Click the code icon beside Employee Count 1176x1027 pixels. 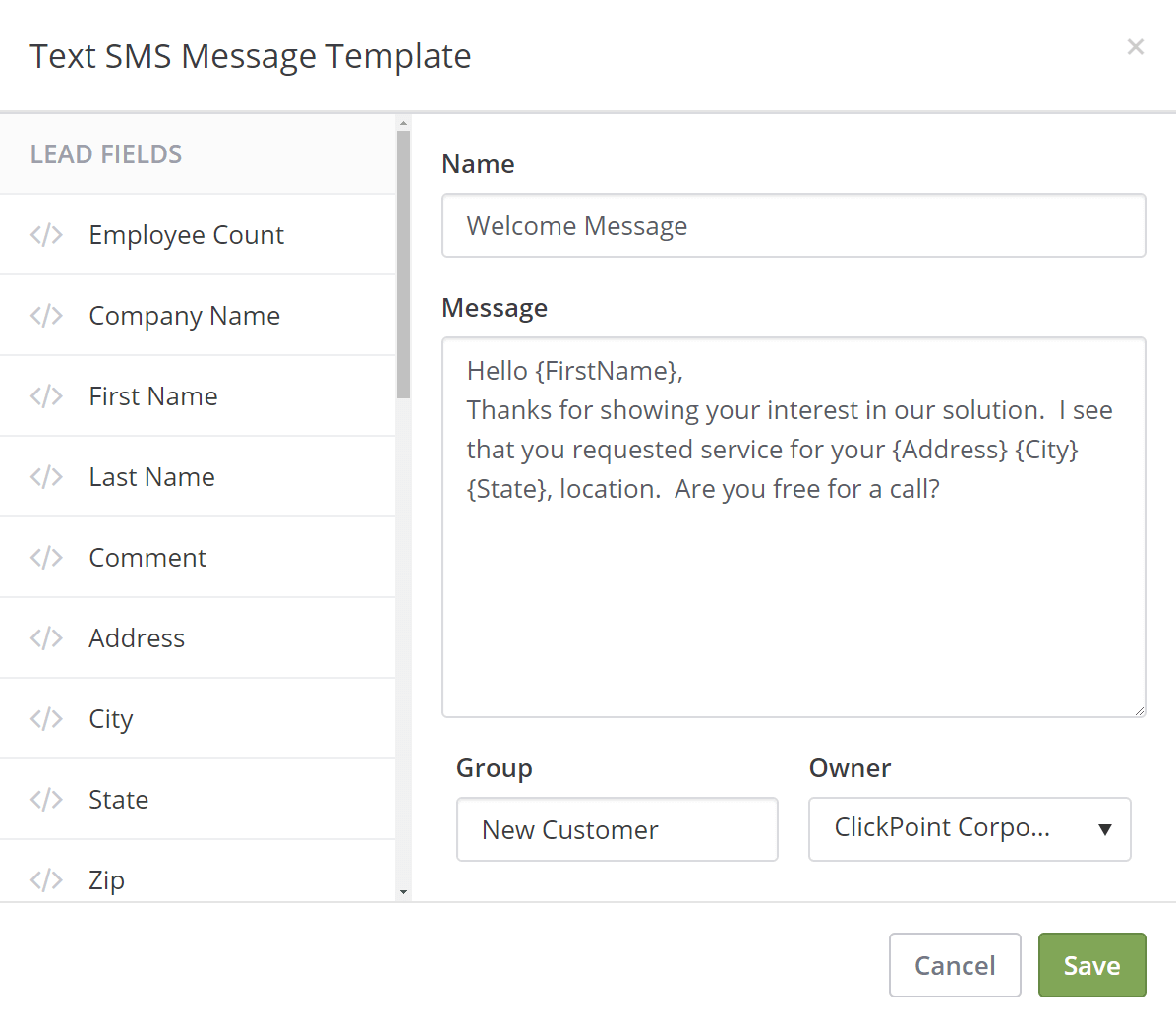point(46,235)
